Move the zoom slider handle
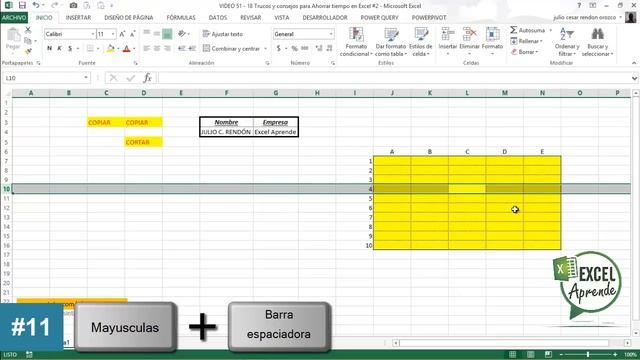The height and width of the screenshot is (360, 640). [x=588, y=354]
